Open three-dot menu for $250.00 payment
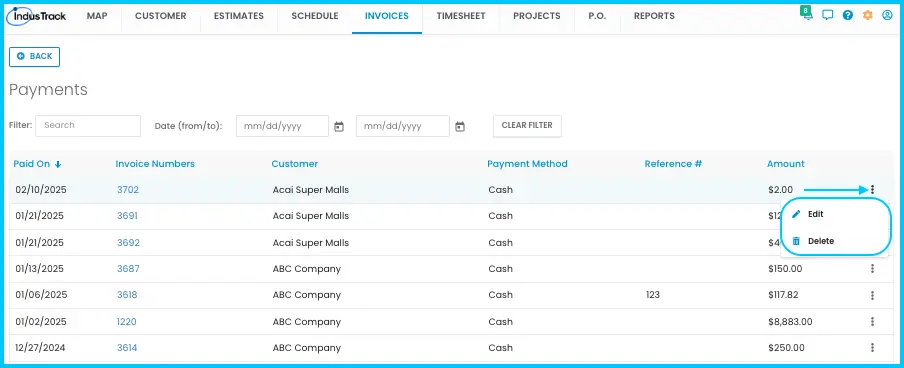This screenshot has height=368, width=904. (x=872, y=347)
